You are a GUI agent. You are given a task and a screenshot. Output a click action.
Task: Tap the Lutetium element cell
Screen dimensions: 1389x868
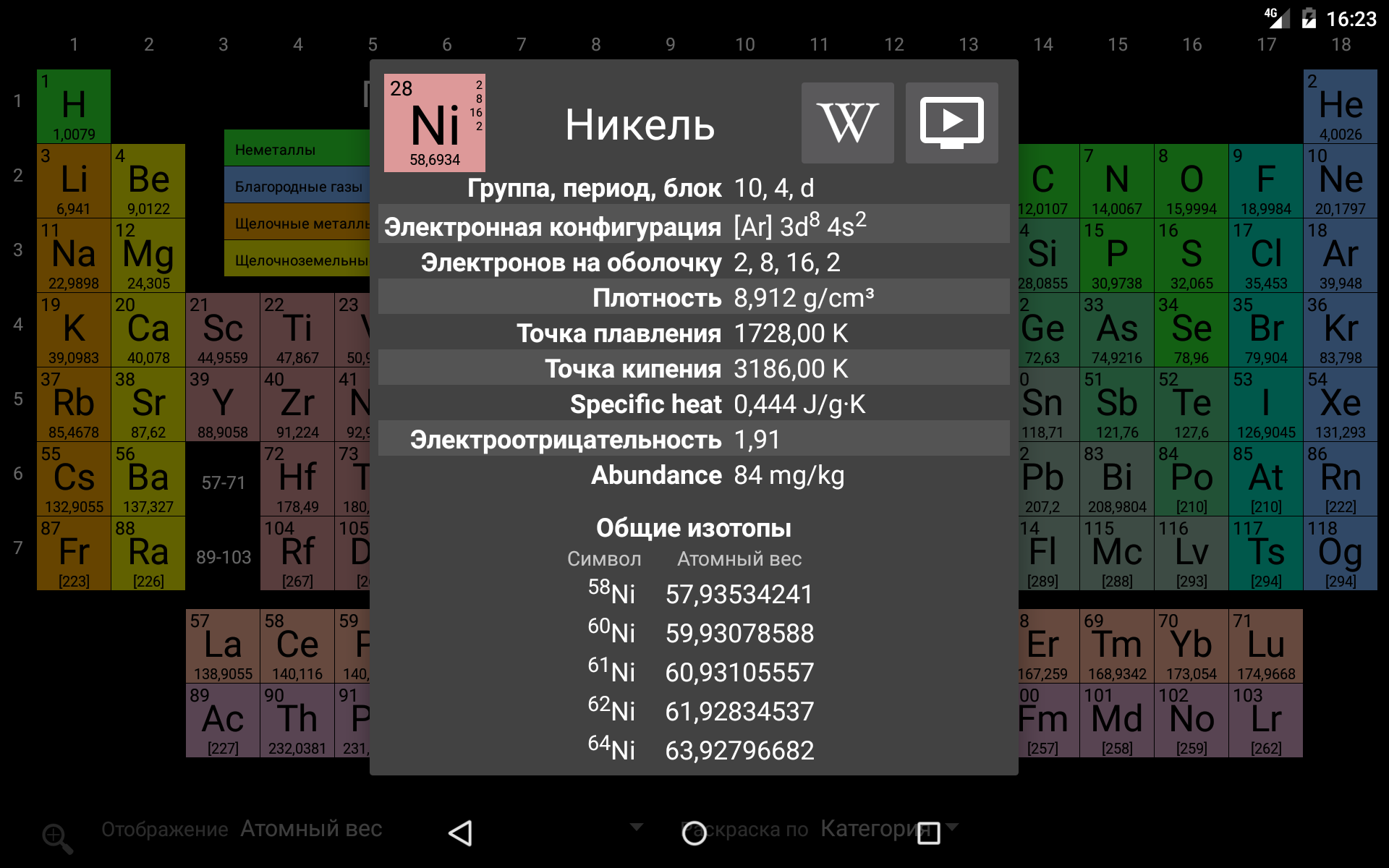[1265, 646]
